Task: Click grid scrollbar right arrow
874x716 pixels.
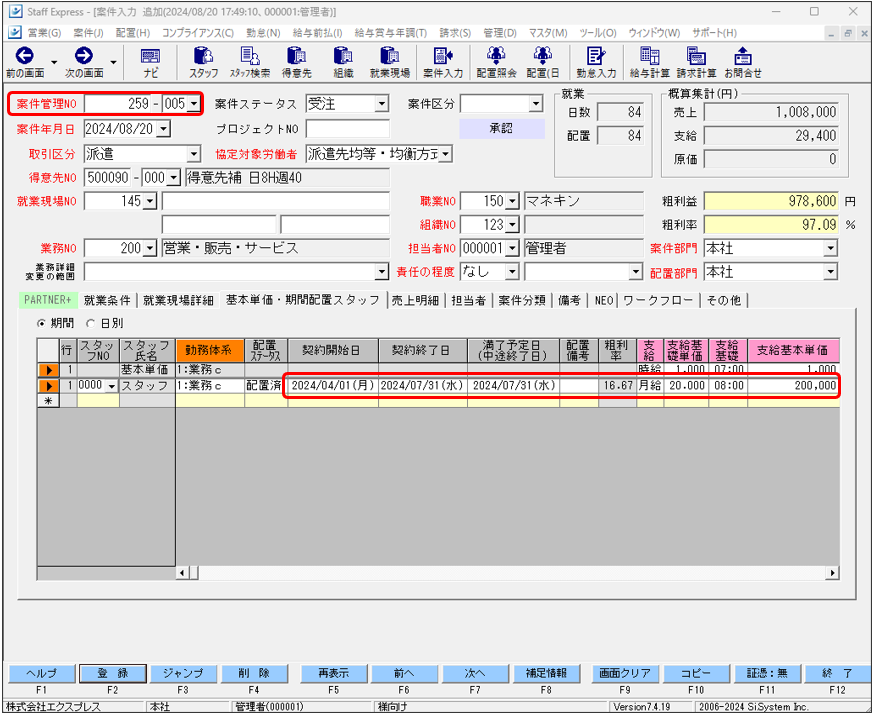Action: point(832,573)
